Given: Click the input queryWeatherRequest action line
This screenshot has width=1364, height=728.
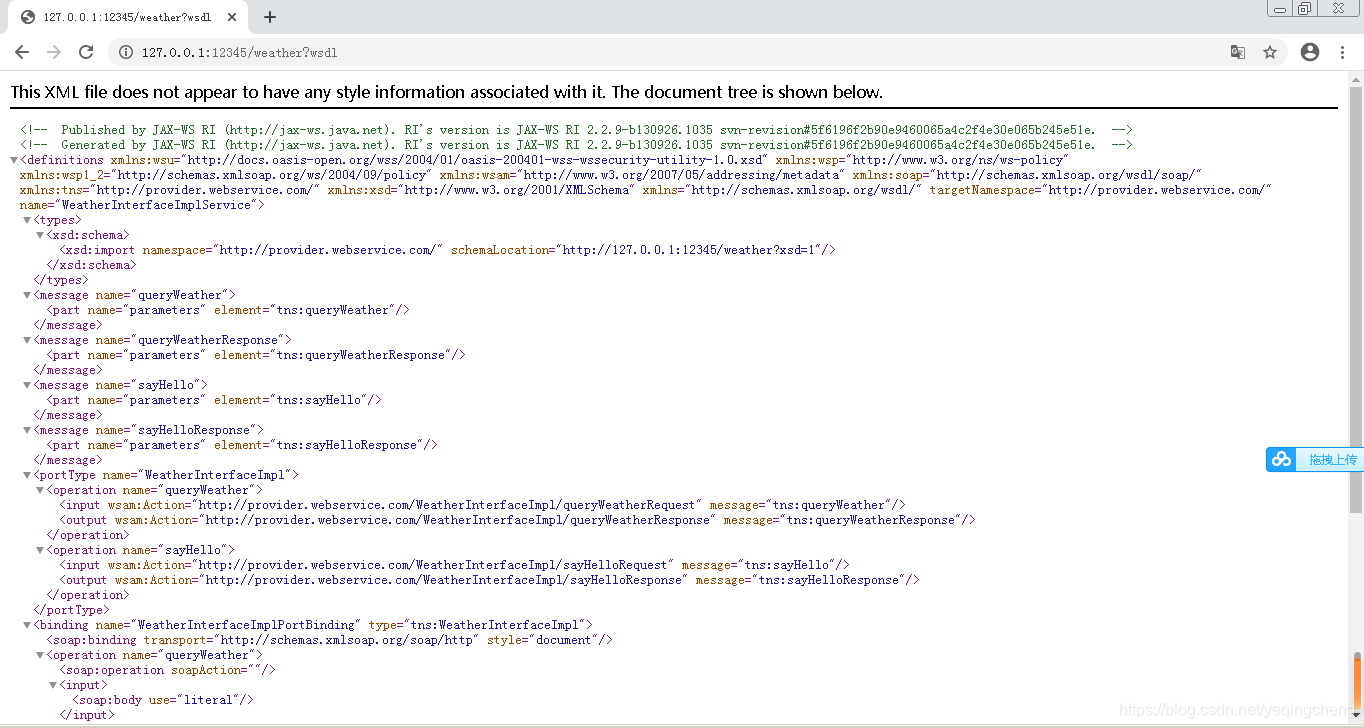Looking at the screenshot, I should tap(483, 505).
